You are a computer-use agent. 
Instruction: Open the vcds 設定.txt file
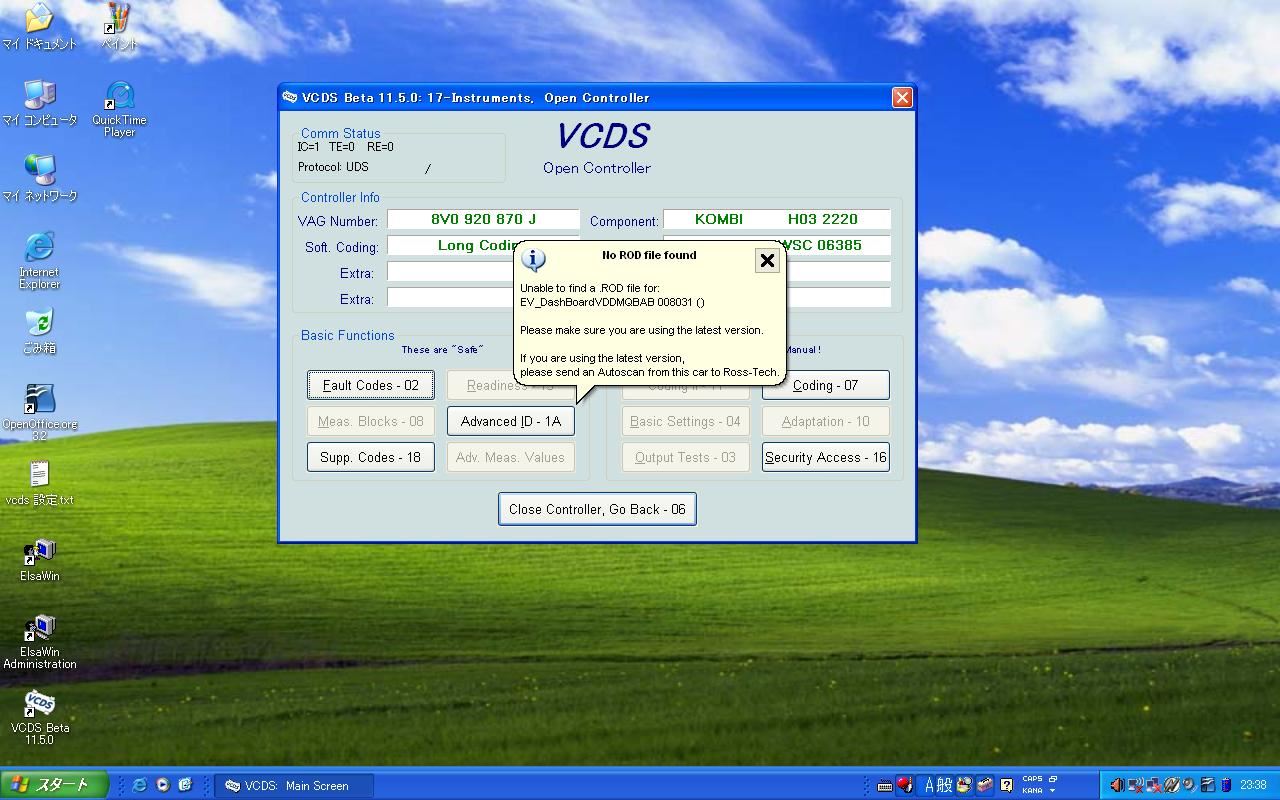tap(39, 483)
